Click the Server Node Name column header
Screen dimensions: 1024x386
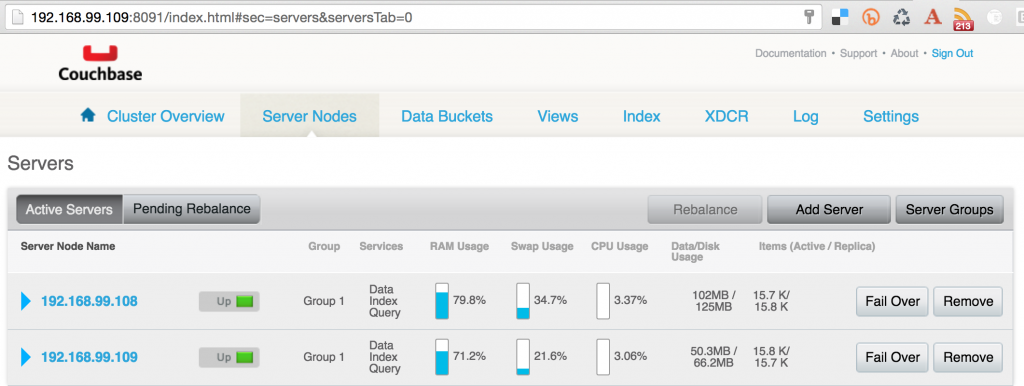click(x=68, y=246)
